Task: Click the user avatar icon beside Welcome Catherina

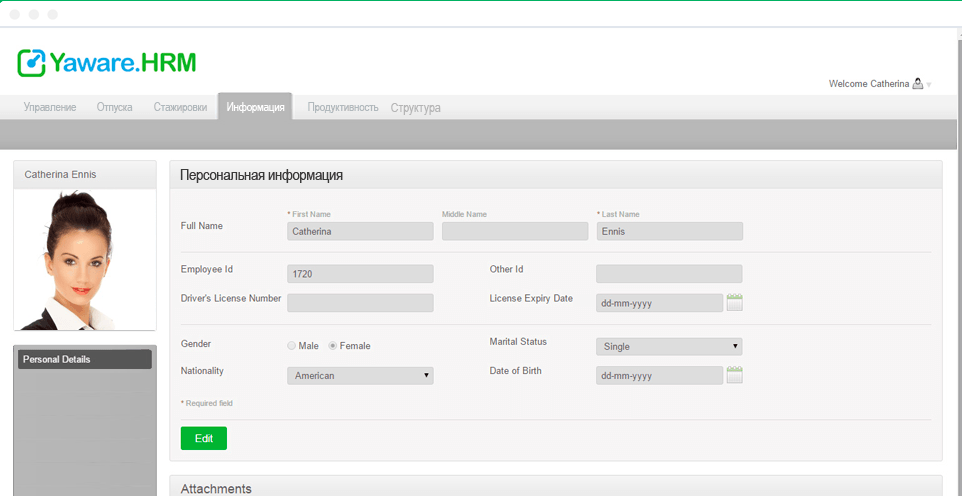Action: (918, 84)
